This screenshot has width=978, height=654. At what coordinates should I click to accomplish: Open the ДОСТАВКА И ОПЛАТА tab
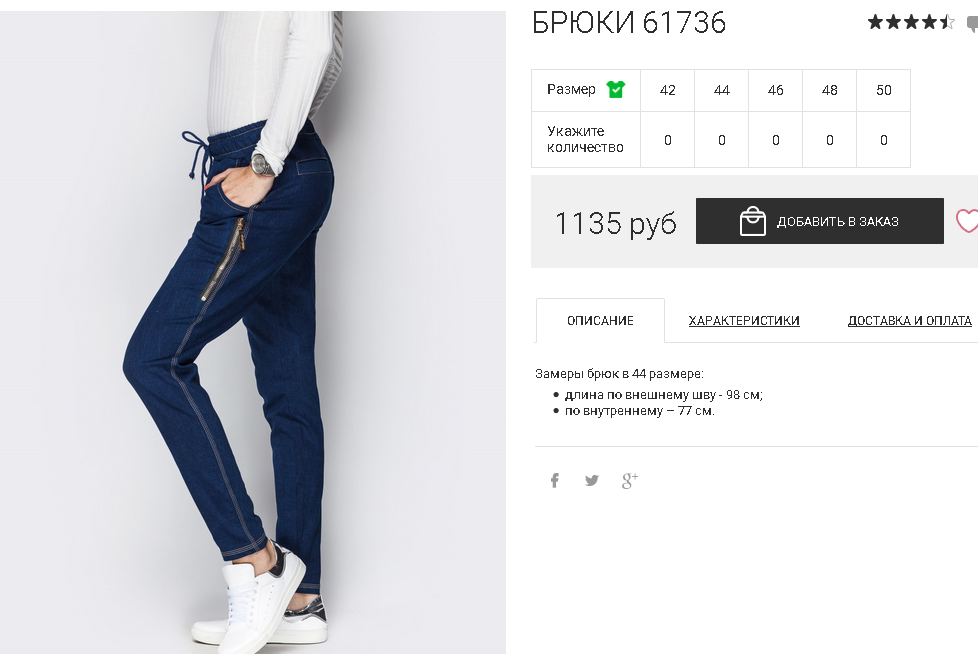click(x=909, y=320)
